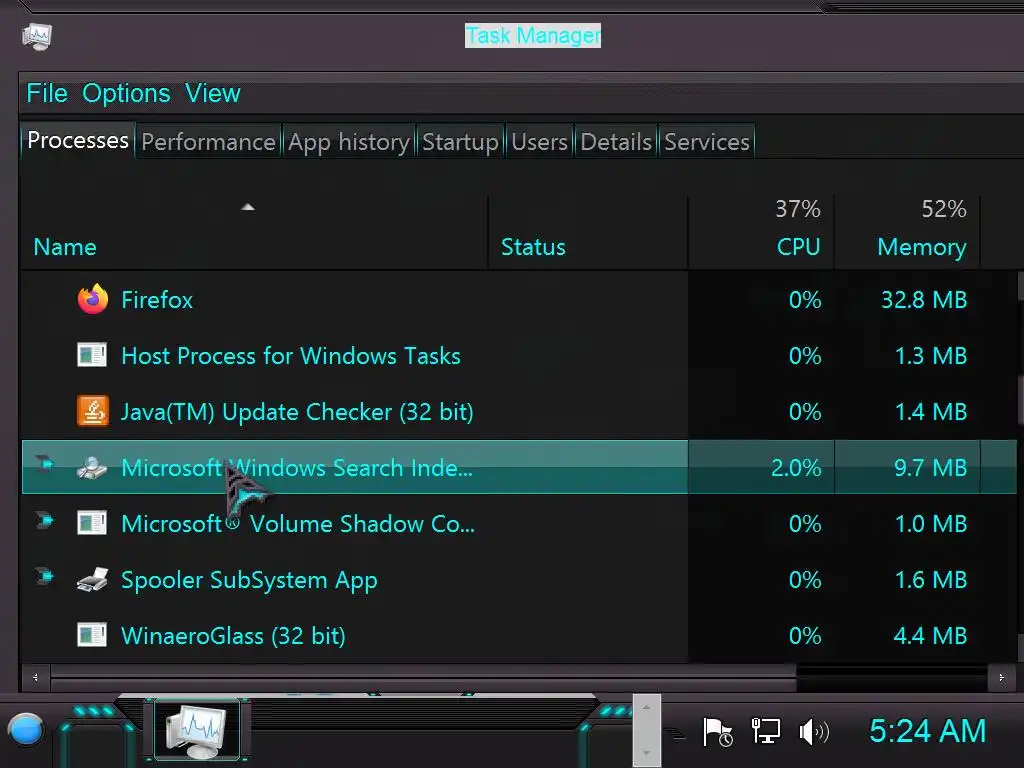Expand the Microsoft Volume Shadow Copy row
Image resolution: width=1024 pixels, height=768 pixels.
point(44,520)
